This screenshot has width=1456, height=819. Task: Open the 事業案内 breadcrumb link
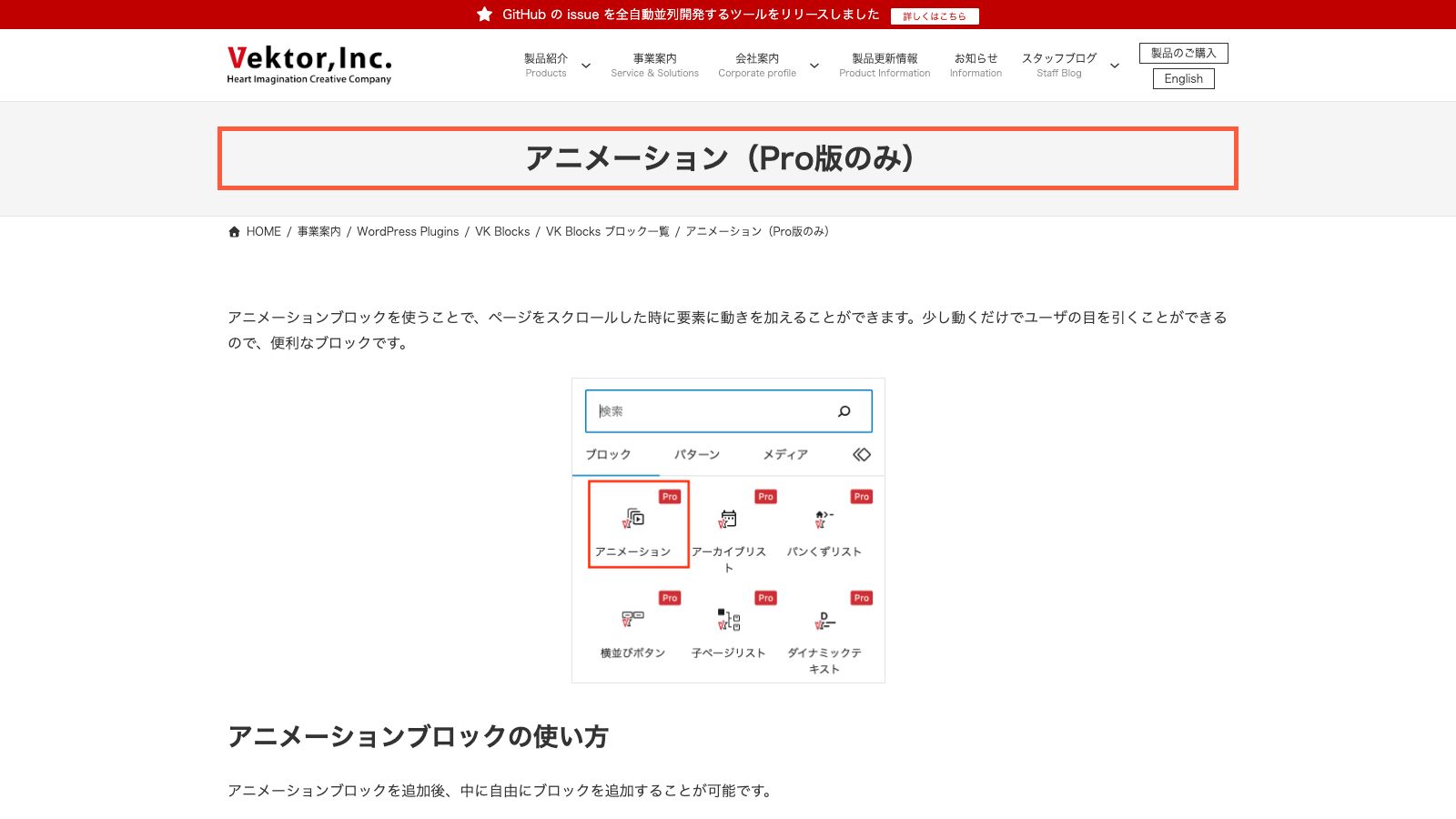319,231
